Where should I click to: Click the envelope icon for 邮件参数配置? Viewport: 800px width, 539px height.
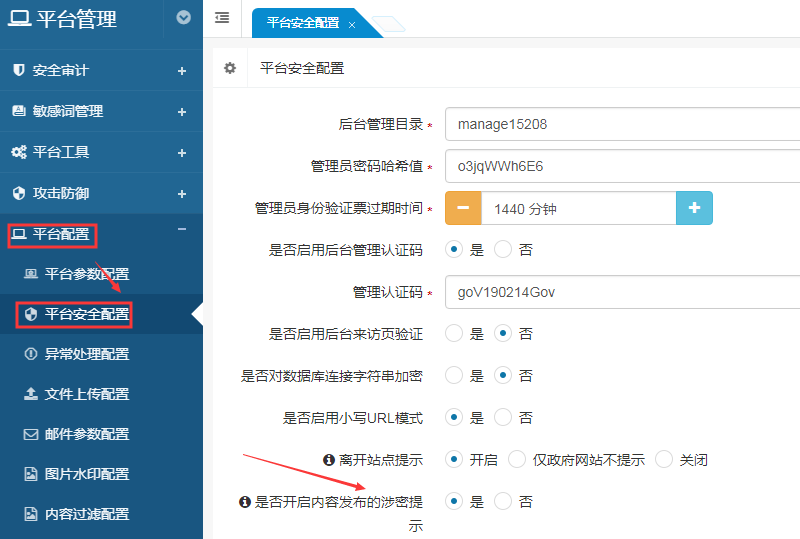(x=30, y=434)
